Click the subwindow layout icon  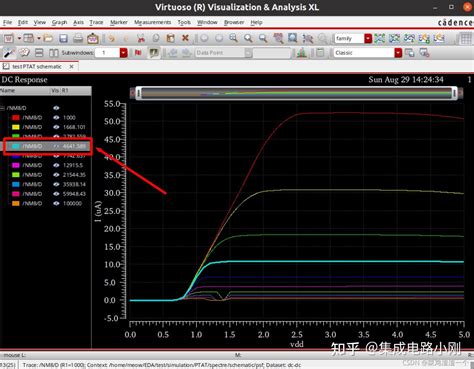29,38
